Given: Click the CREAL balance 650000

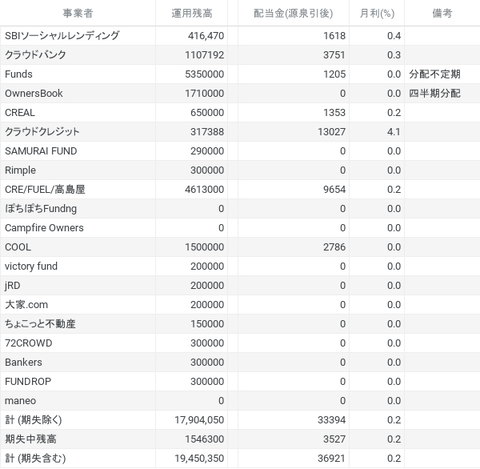Looking at the screenshot, I should click(x=207, y=113).
